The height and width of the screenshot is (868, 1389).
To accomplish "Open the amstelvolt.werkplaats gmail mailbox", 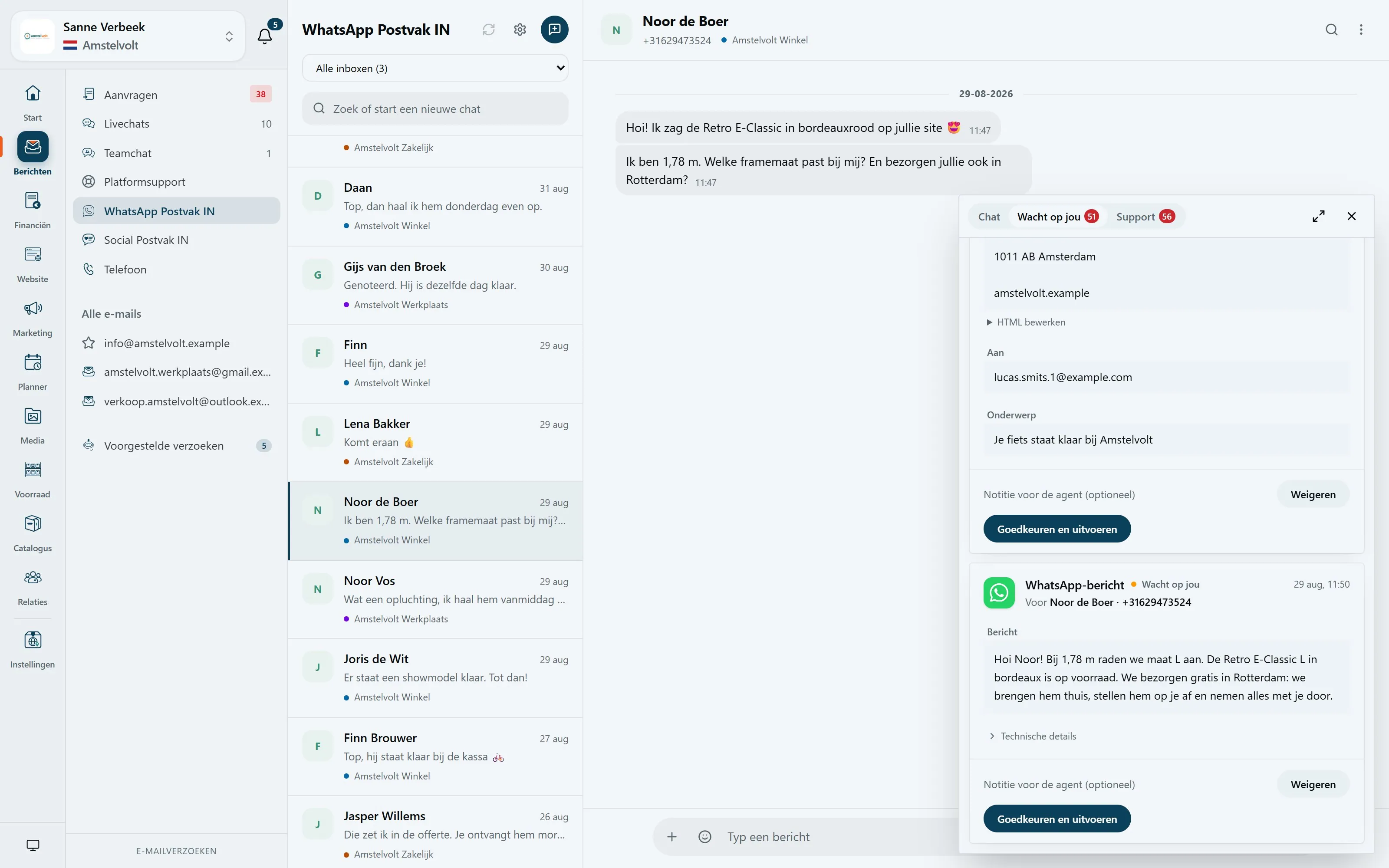I will click(x=177, y=372).
